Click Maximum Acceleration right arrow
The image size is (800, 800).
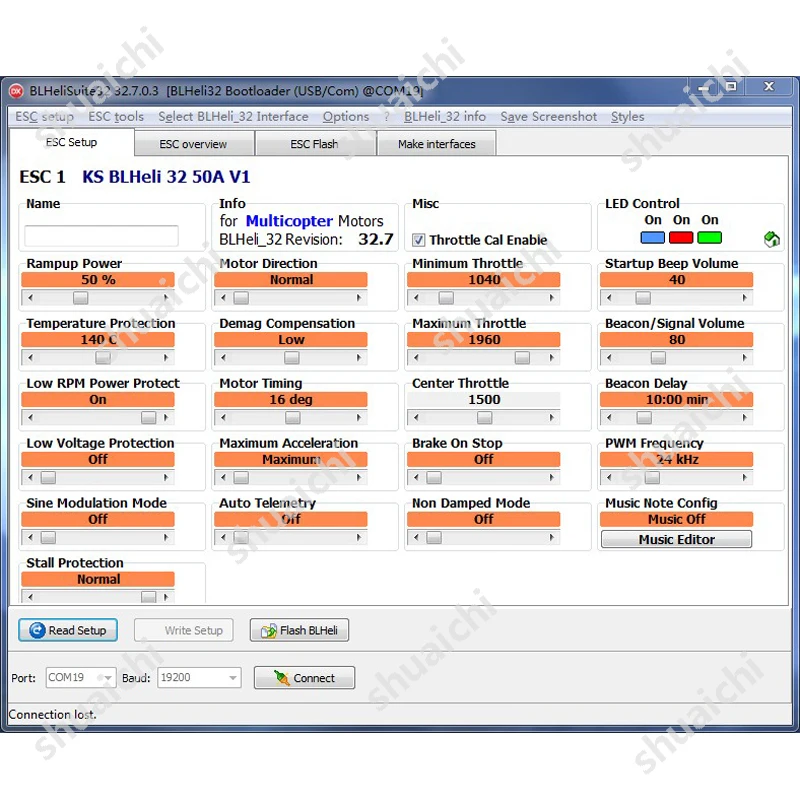(x=359, y=478)
